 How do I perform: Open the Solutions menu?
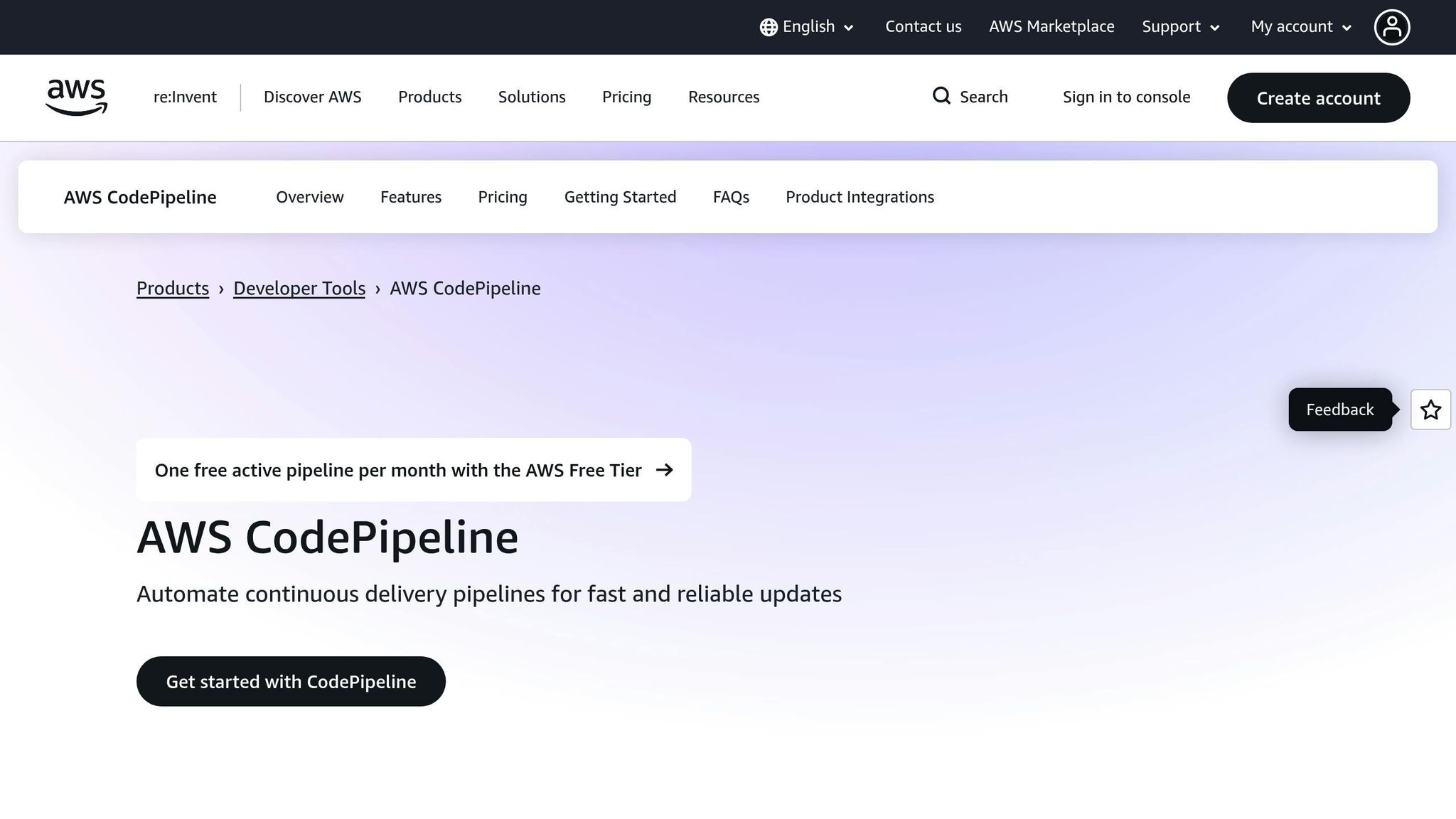(x=531, y=97)
